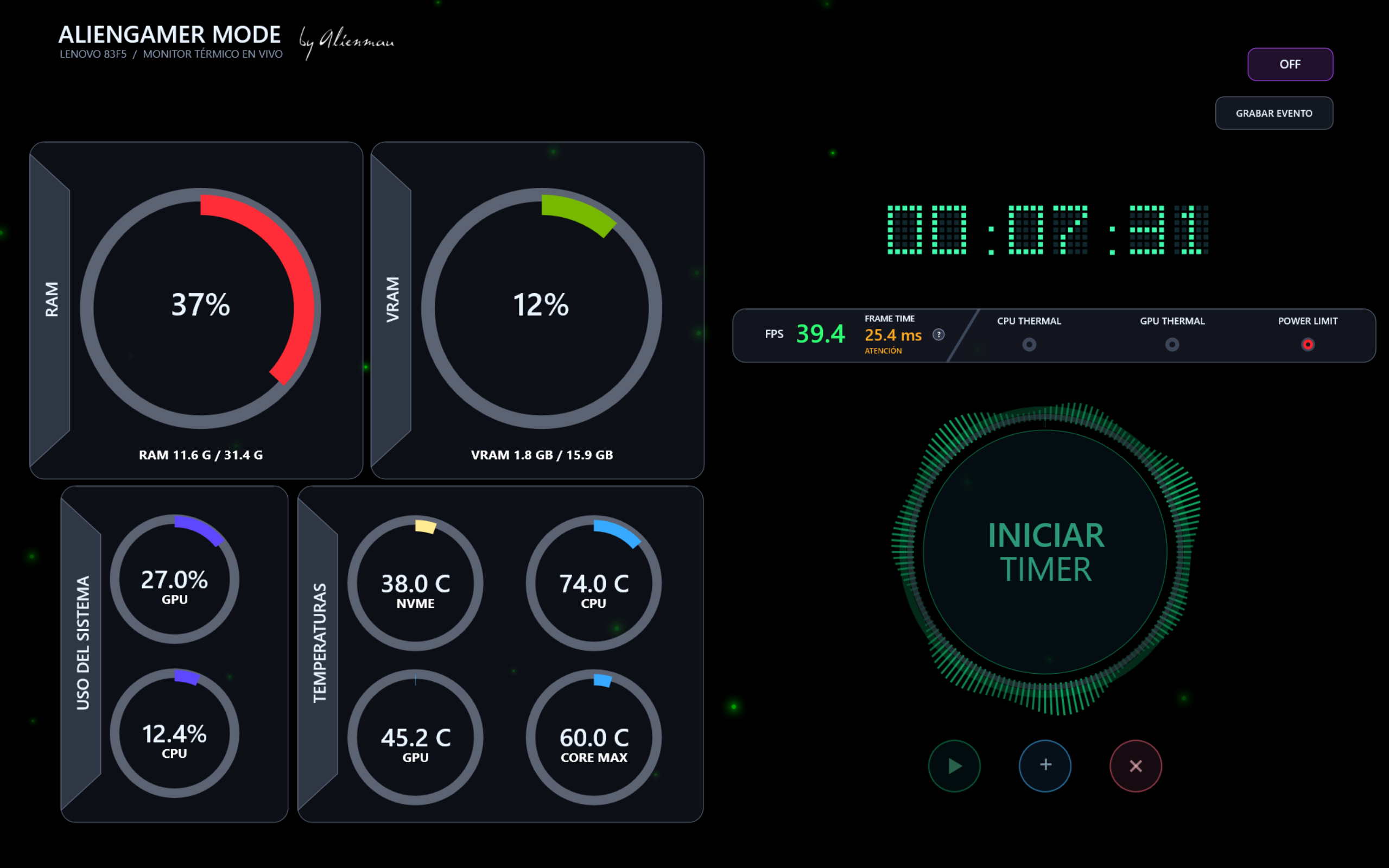
Task: Click 'LENOVO 83F5 / MONITOR TÉRMICO EN VIVO' subtitle
Action: [171, 54]
